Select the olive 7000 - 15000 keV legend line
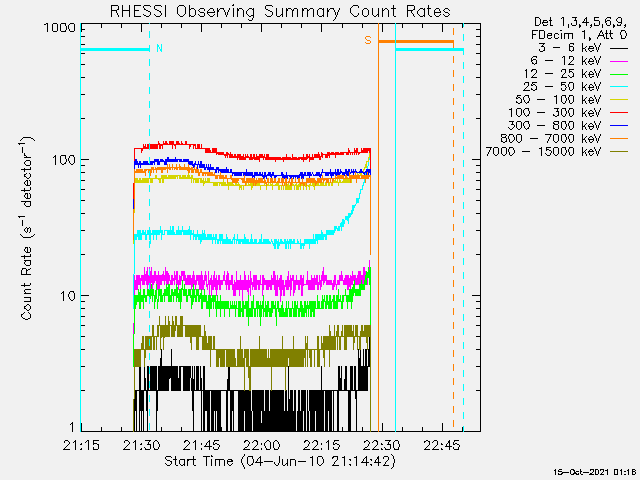This screenshot has height=480, width=640. [x=619, y=153]
